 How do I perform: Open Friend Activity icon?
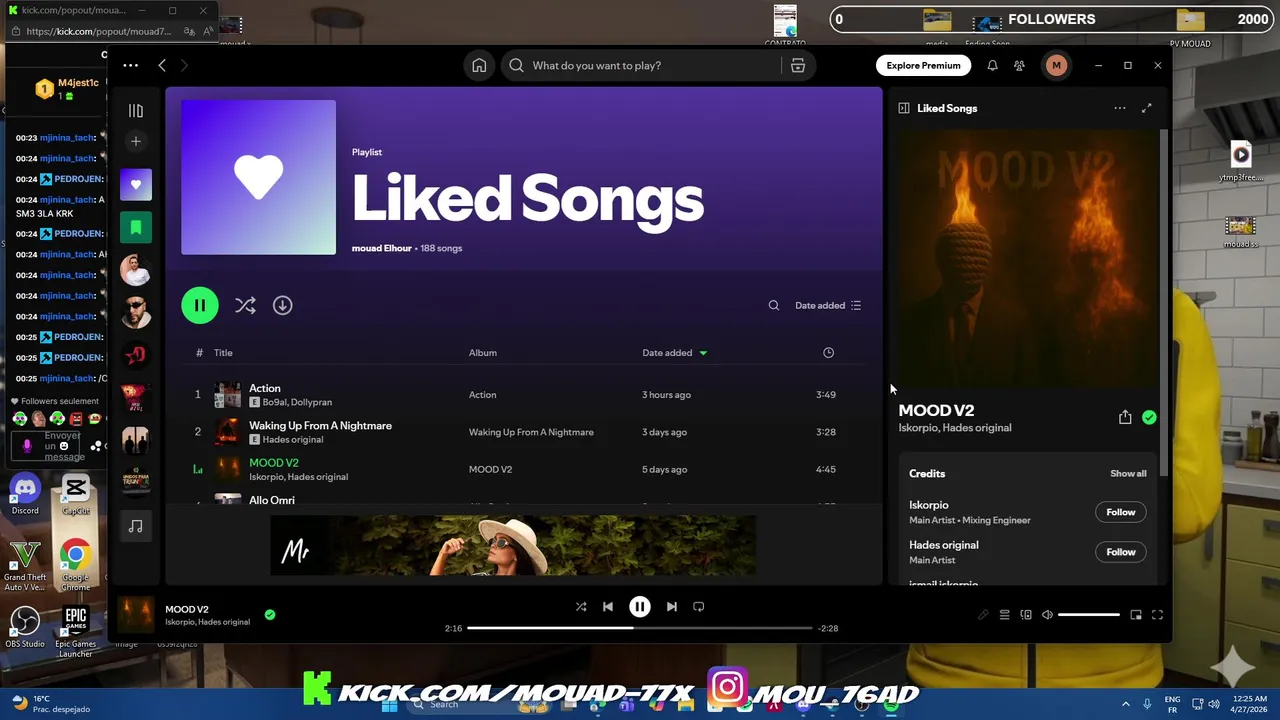[1019, 65]
